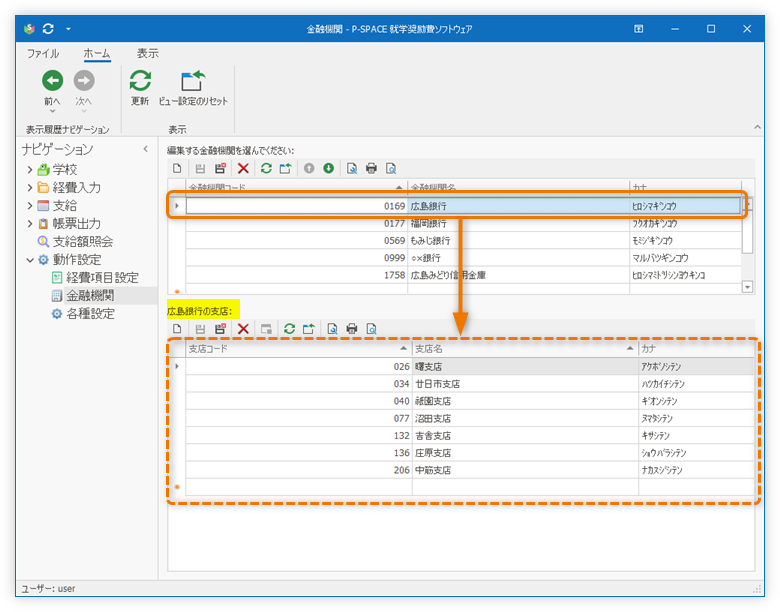Click the refresh icon in the title bar
Viewport: 780px width, 612px height.
point(48,29)
